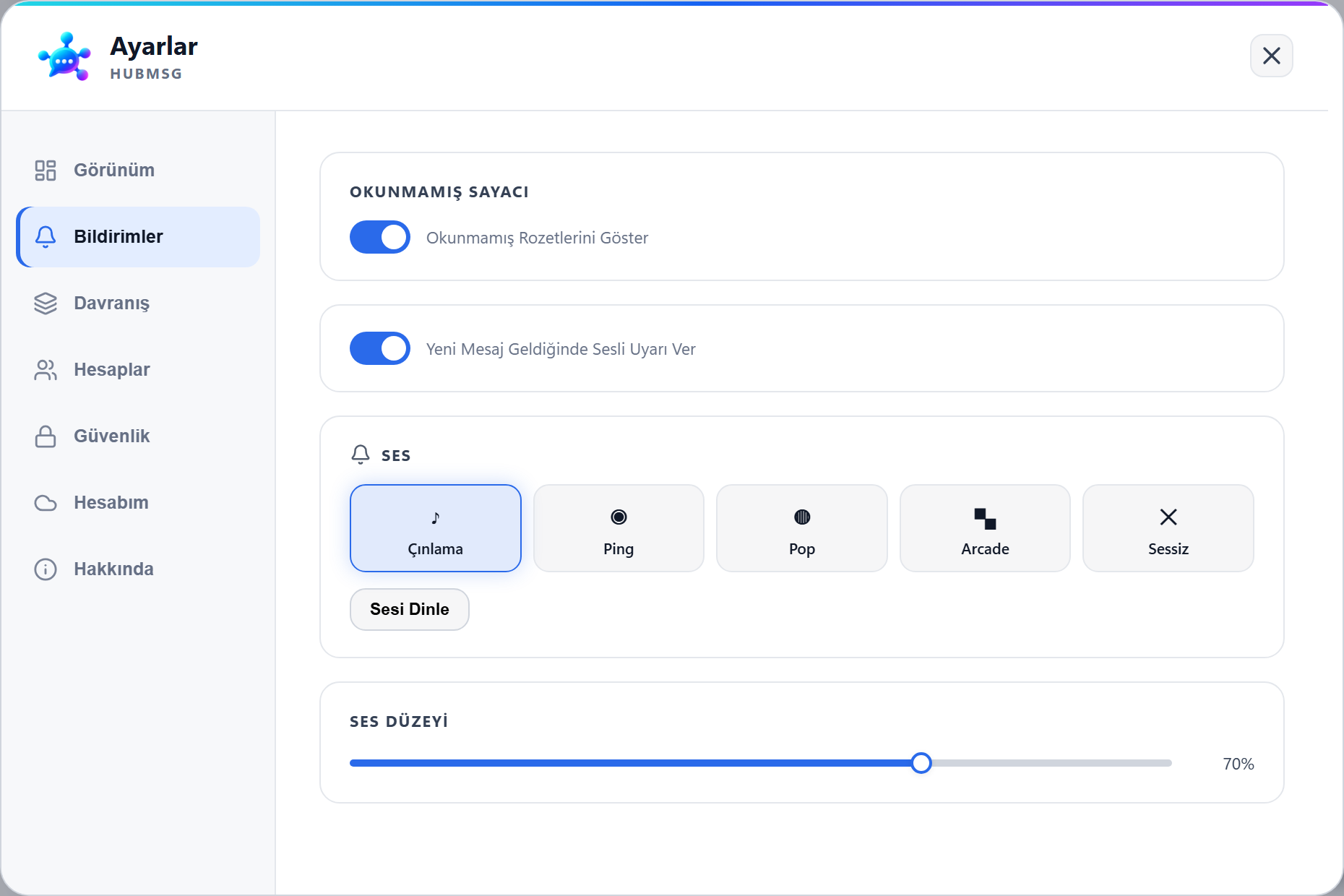Screen dimensions: 1344x896
Task: Select the Çınlama sound option
Action: coord(436,528)
